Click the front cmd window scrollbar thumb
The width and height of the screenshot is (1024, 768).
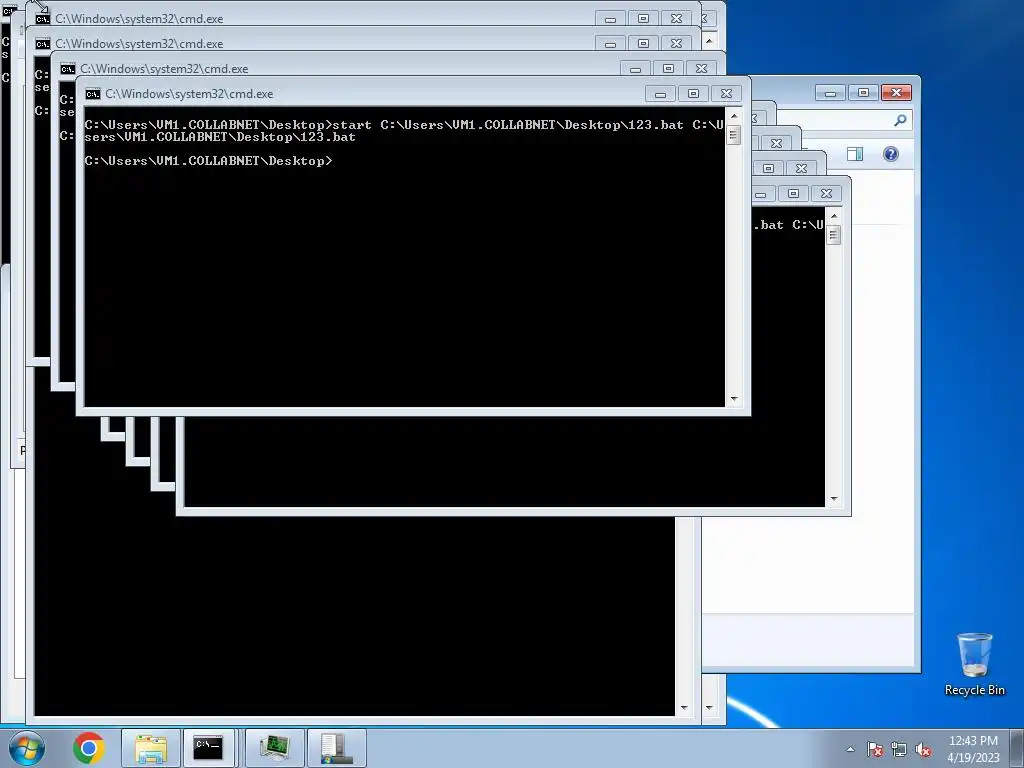[x=734, y=135]
